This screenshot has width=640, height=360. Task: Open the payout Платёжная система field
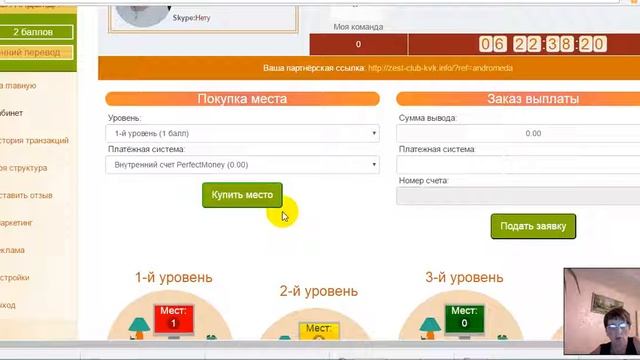pos(518,165)
